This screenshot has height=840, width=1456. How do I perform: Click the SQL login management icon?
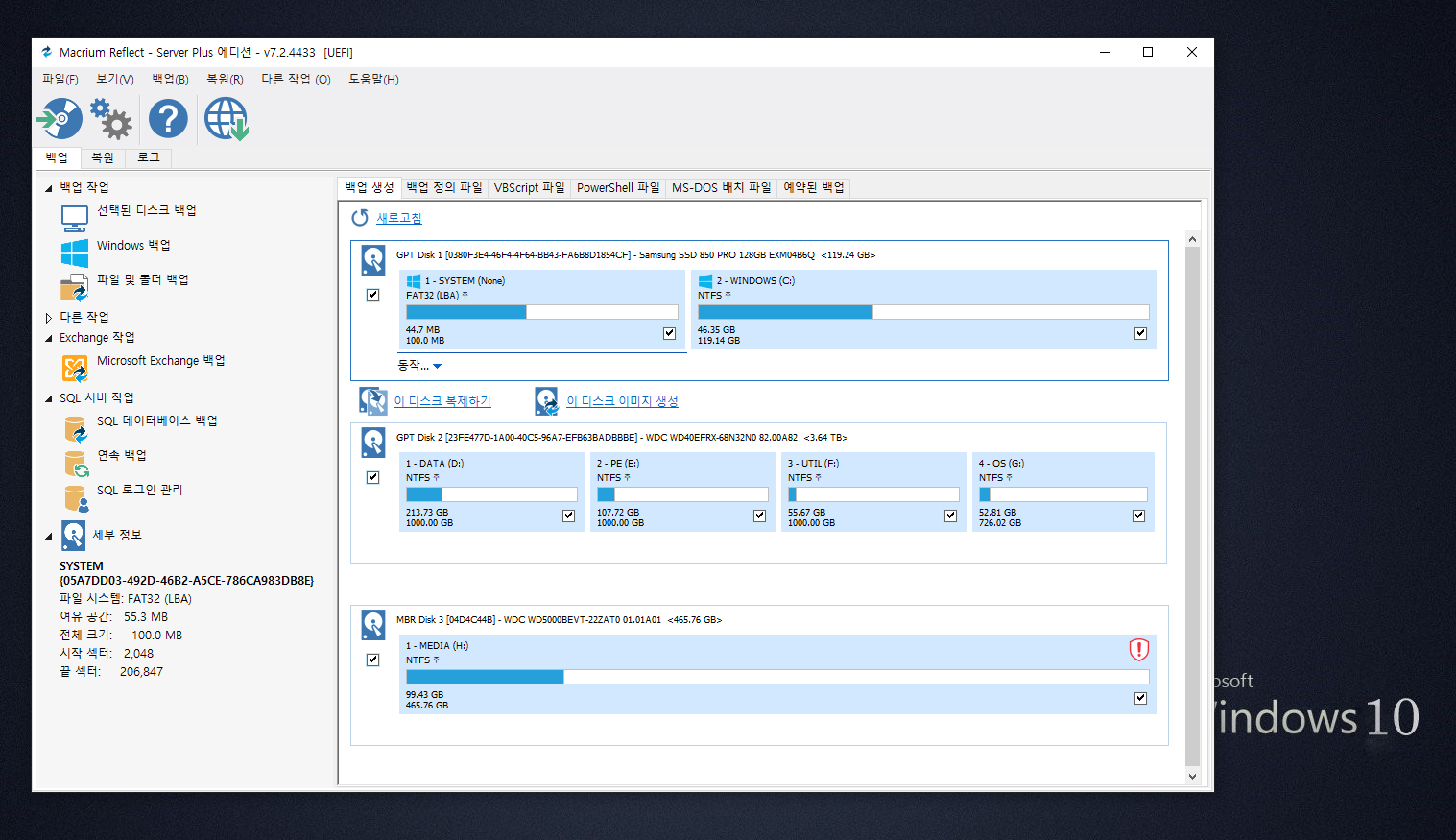coord(76,498)
